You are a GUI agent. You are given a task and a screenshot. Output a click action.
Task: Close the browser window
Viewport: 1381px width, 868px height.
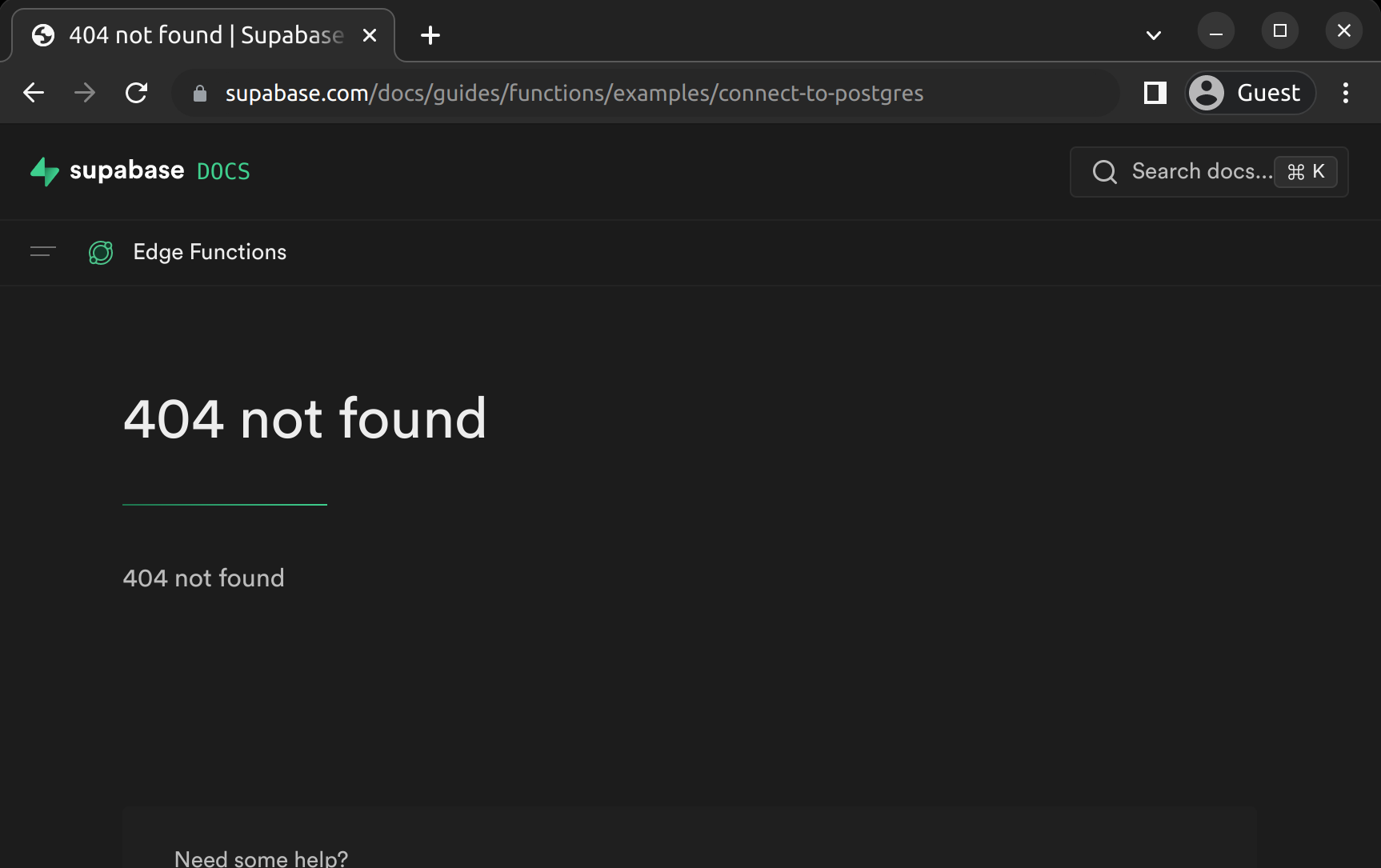point(1344,31)
